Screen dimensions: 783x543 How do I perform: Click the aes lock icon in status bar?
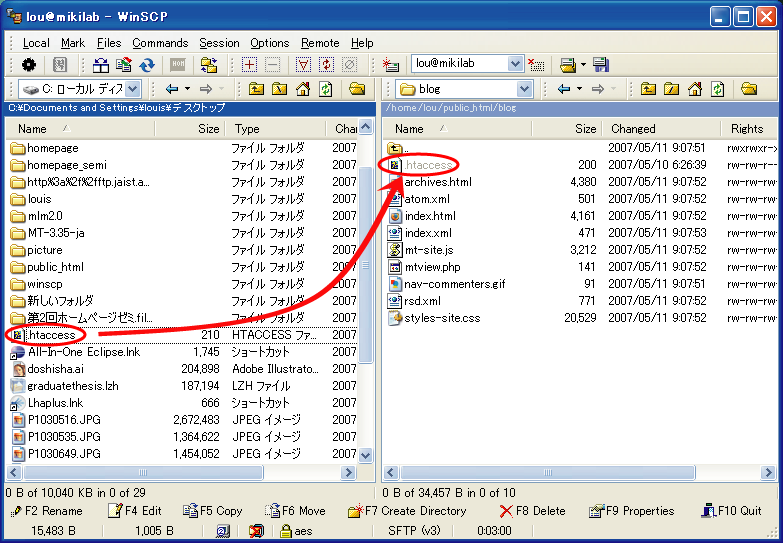point(286,531)
